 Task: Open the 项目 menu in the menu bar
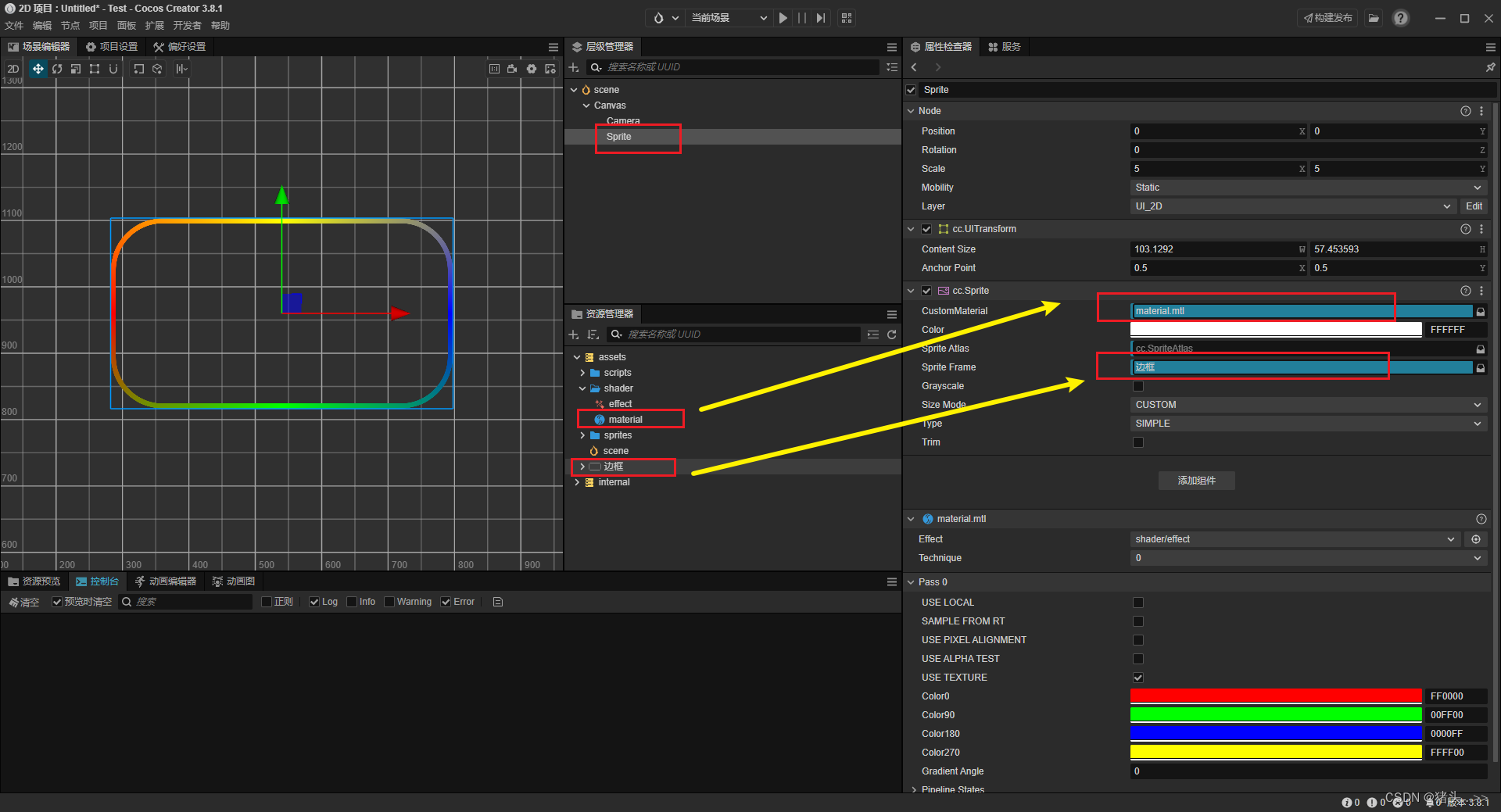pos(98,24)
